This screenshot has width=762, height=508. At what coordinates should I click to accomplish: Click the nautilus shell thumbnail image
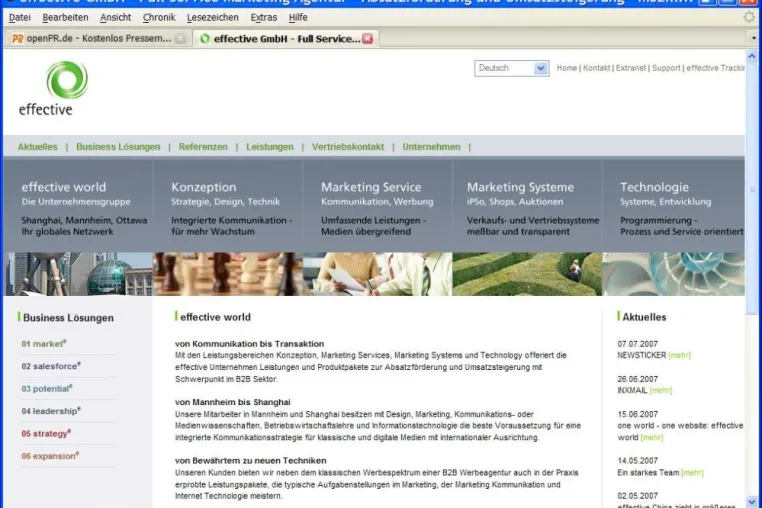pos(674,274)
